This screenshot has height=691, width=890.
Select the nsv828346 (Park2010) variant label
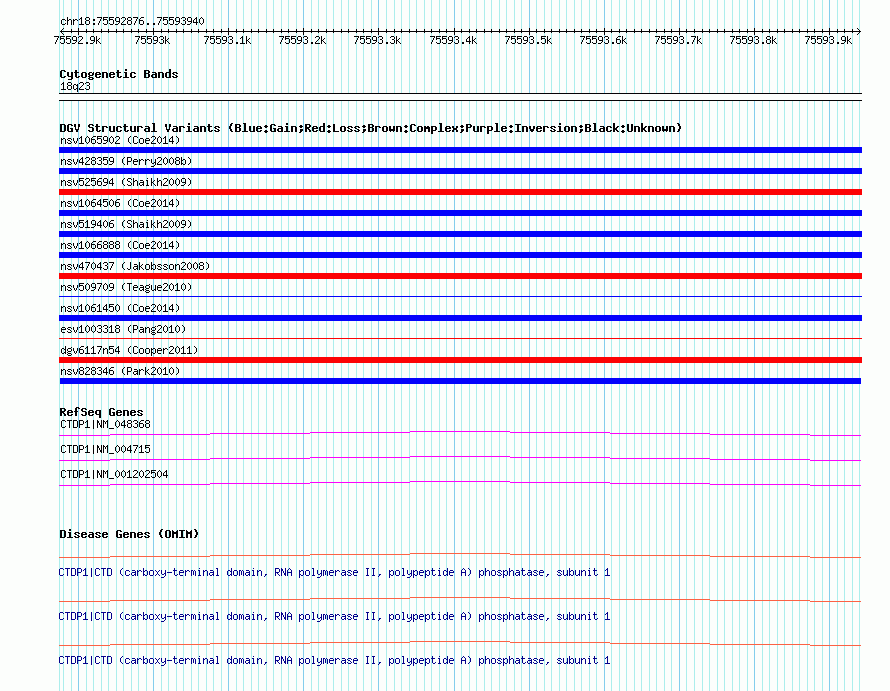coord(120,371)
